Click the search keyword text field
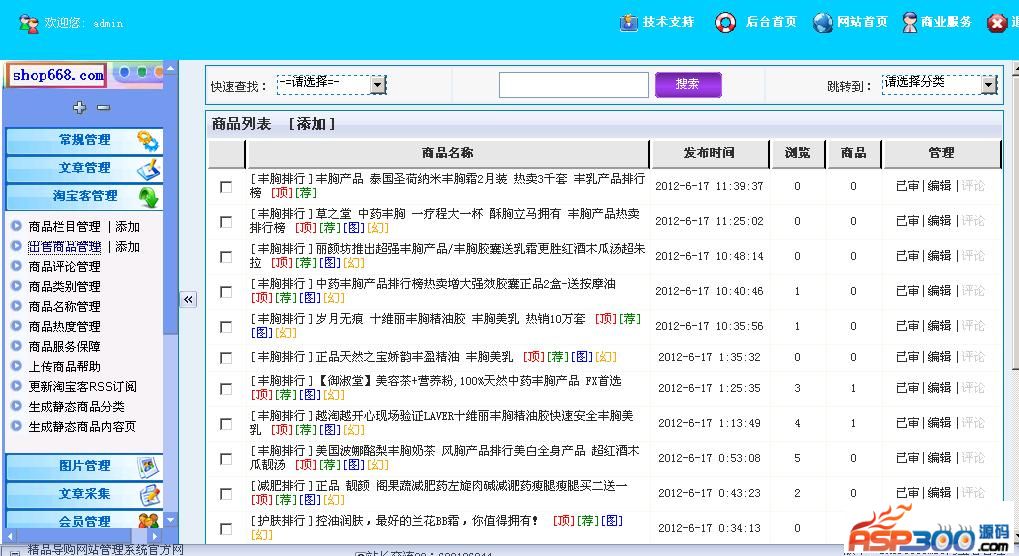This screenshot has width=1019, height=556. [x=573, y=85]
